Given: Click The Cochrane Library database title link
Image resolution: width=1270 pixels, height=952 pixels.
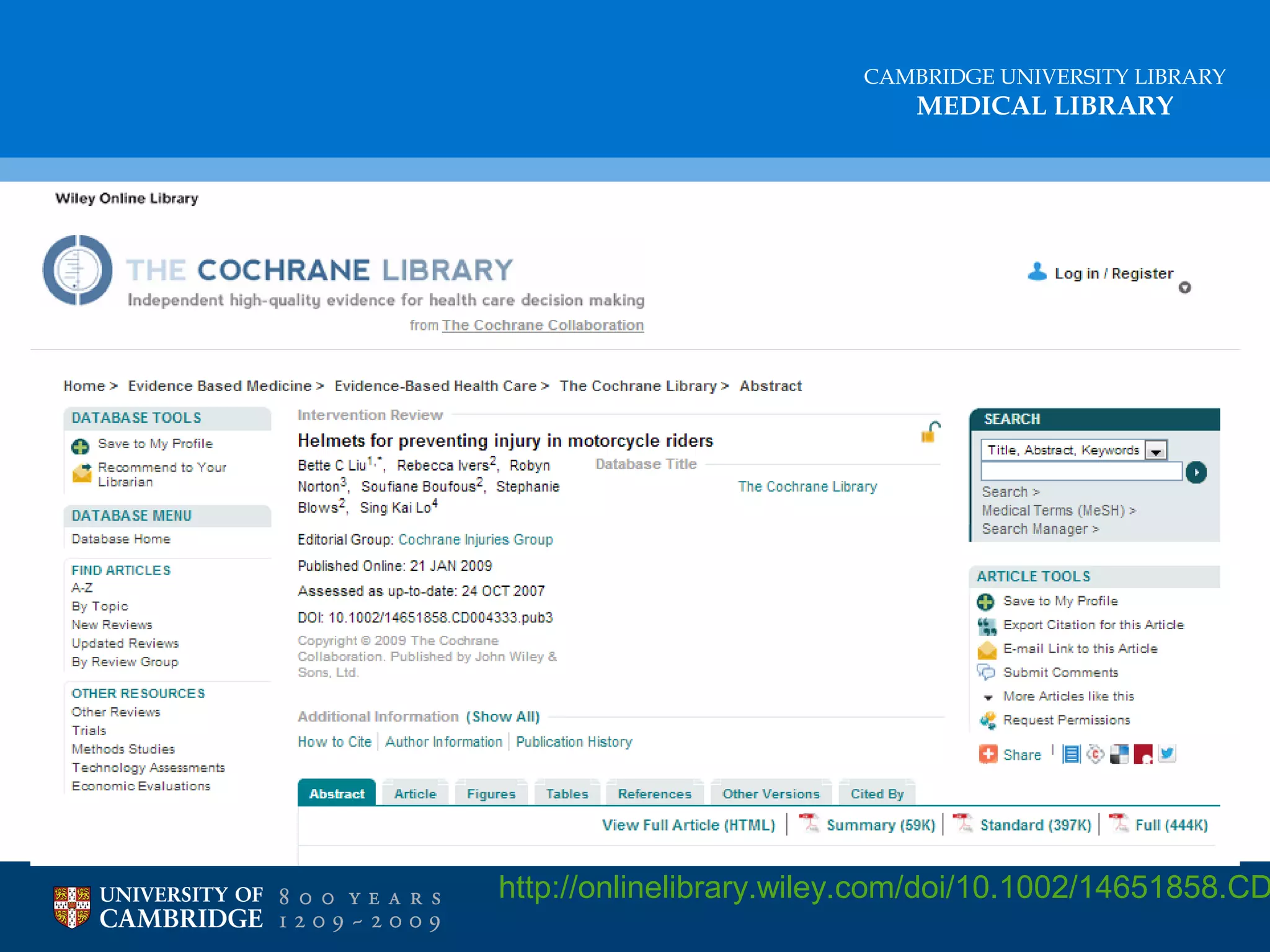Looking at the screenshot, I should coord(807,487).
